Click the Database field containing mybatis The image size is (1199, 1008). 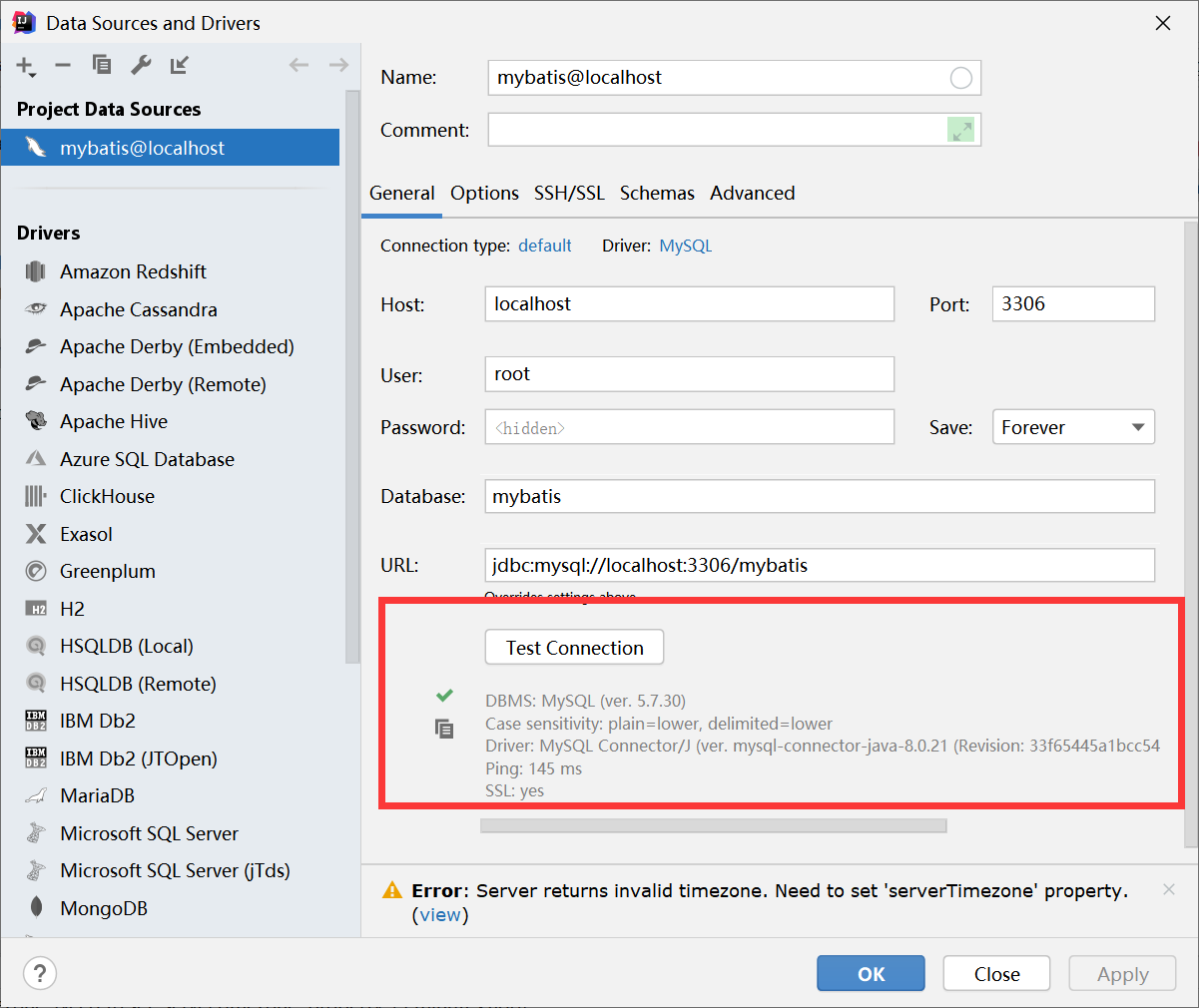click(820, 496)
